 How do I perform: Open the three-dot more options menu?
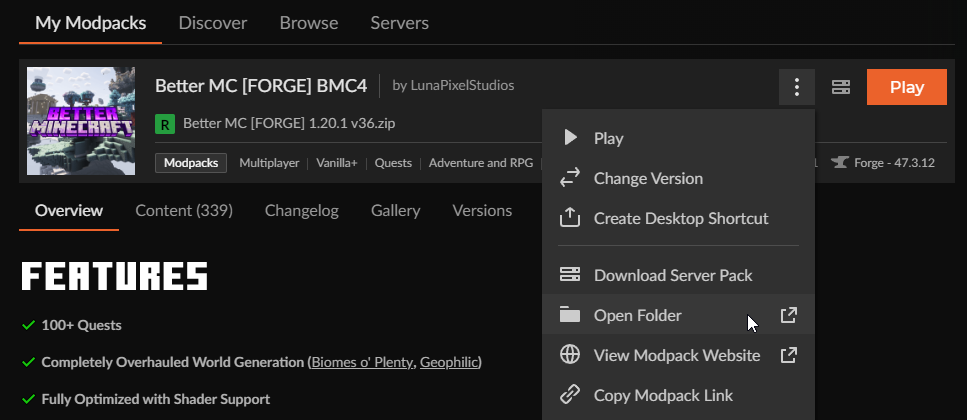point(797,87)
